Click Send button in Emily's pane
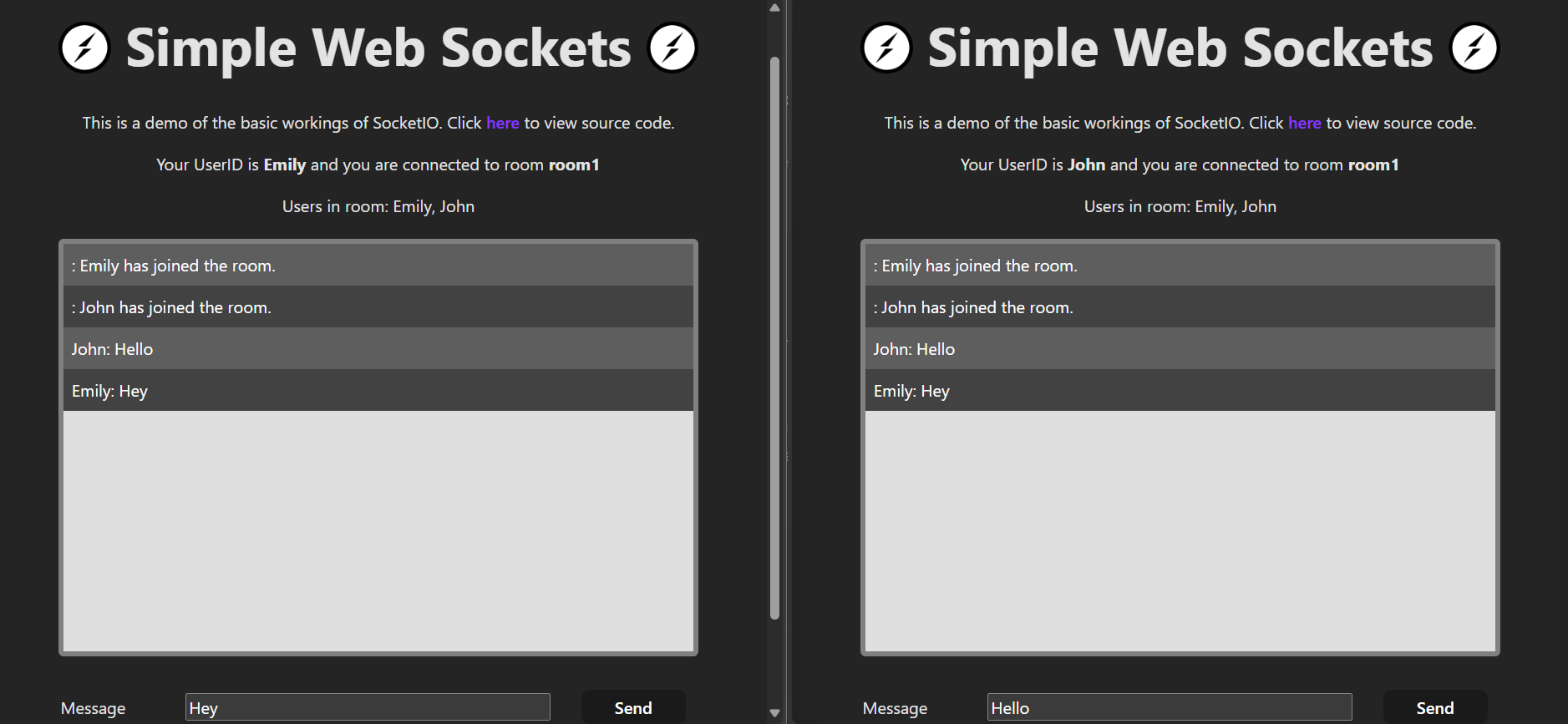This screenshot has width=1568, height=724. (633, 707)
